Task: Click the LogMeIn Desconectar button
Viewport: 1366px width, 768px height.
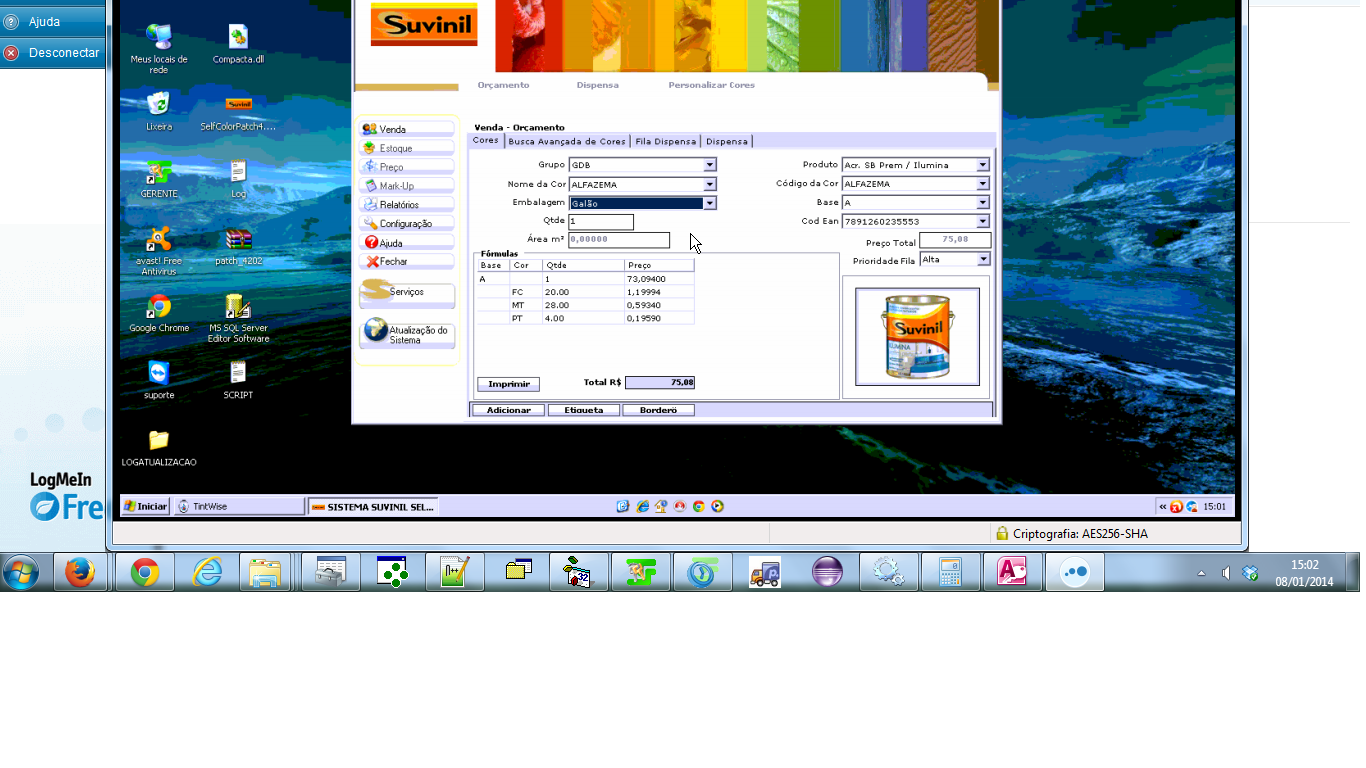Action: 51,53
